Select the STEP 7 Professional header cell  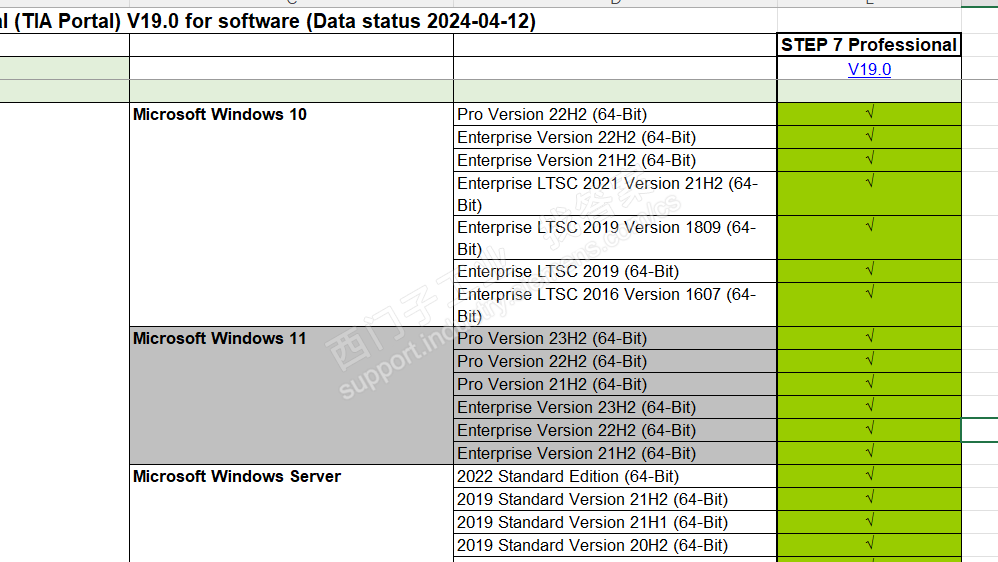pyautogui.click(x=869, y=45)
